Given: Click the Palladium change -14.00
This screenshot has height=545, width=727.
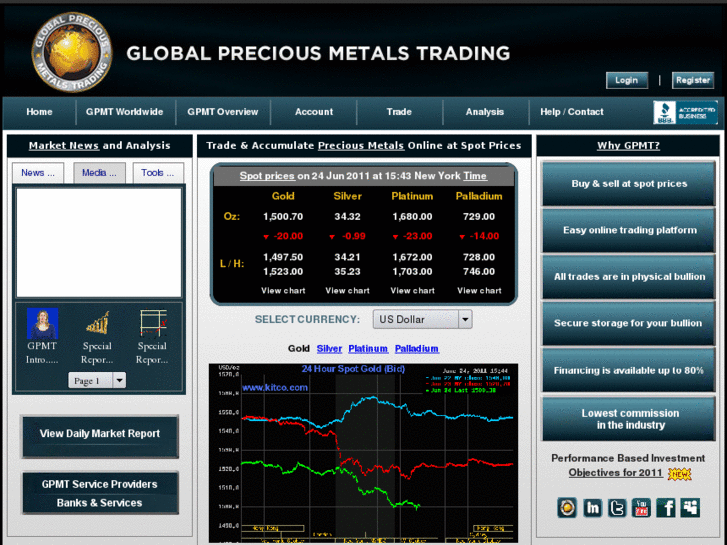Looking at the screenshot, I should [480, 236].
